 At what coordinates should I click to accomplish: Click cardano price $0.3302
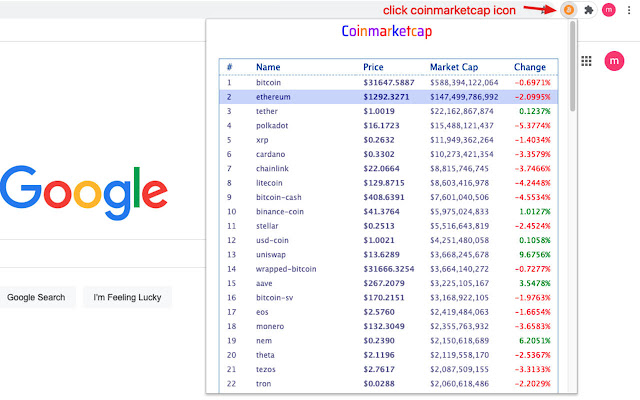[379, 154]
